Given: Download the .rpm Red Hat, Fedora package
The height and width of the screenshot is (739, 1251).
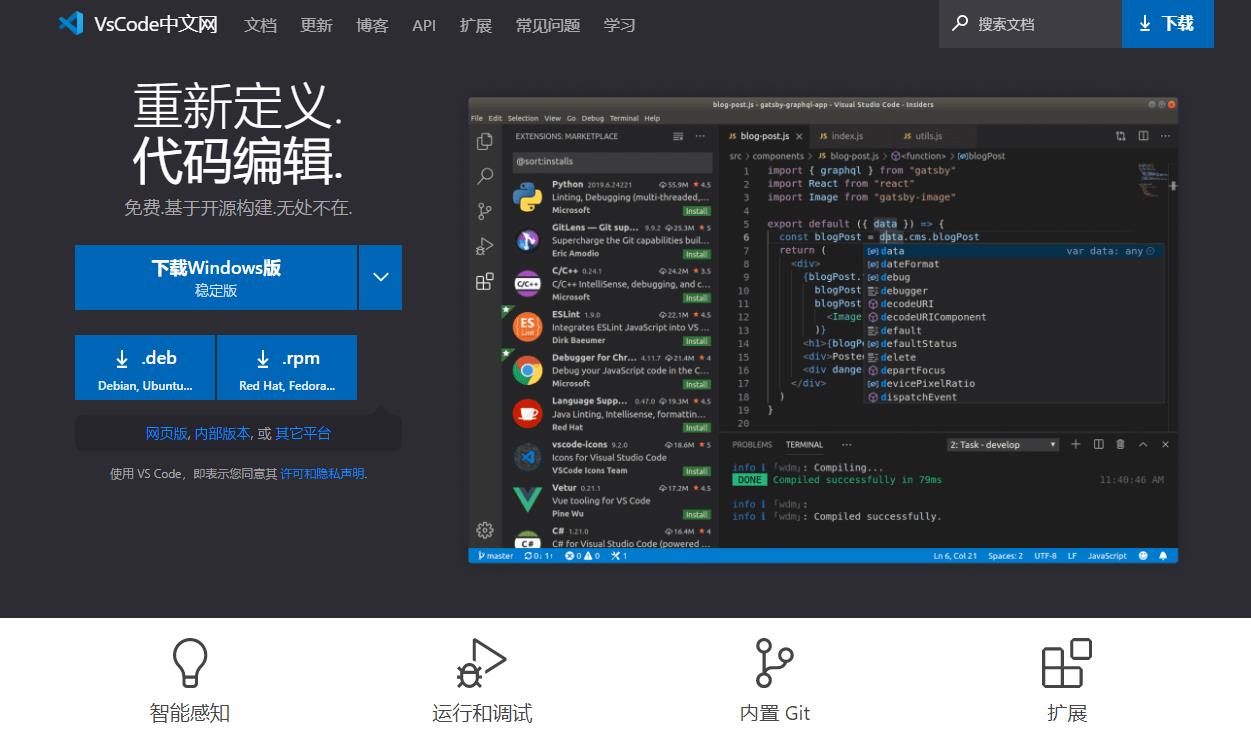Looking at the screenshot, I should 287,368.
